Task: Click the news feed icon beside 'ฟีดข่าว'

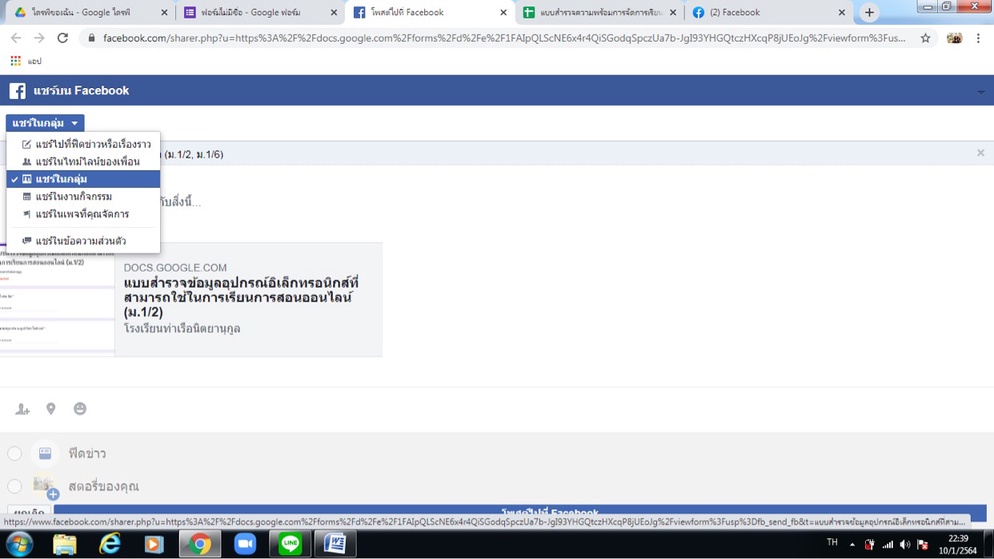Action: pos(45,453)
